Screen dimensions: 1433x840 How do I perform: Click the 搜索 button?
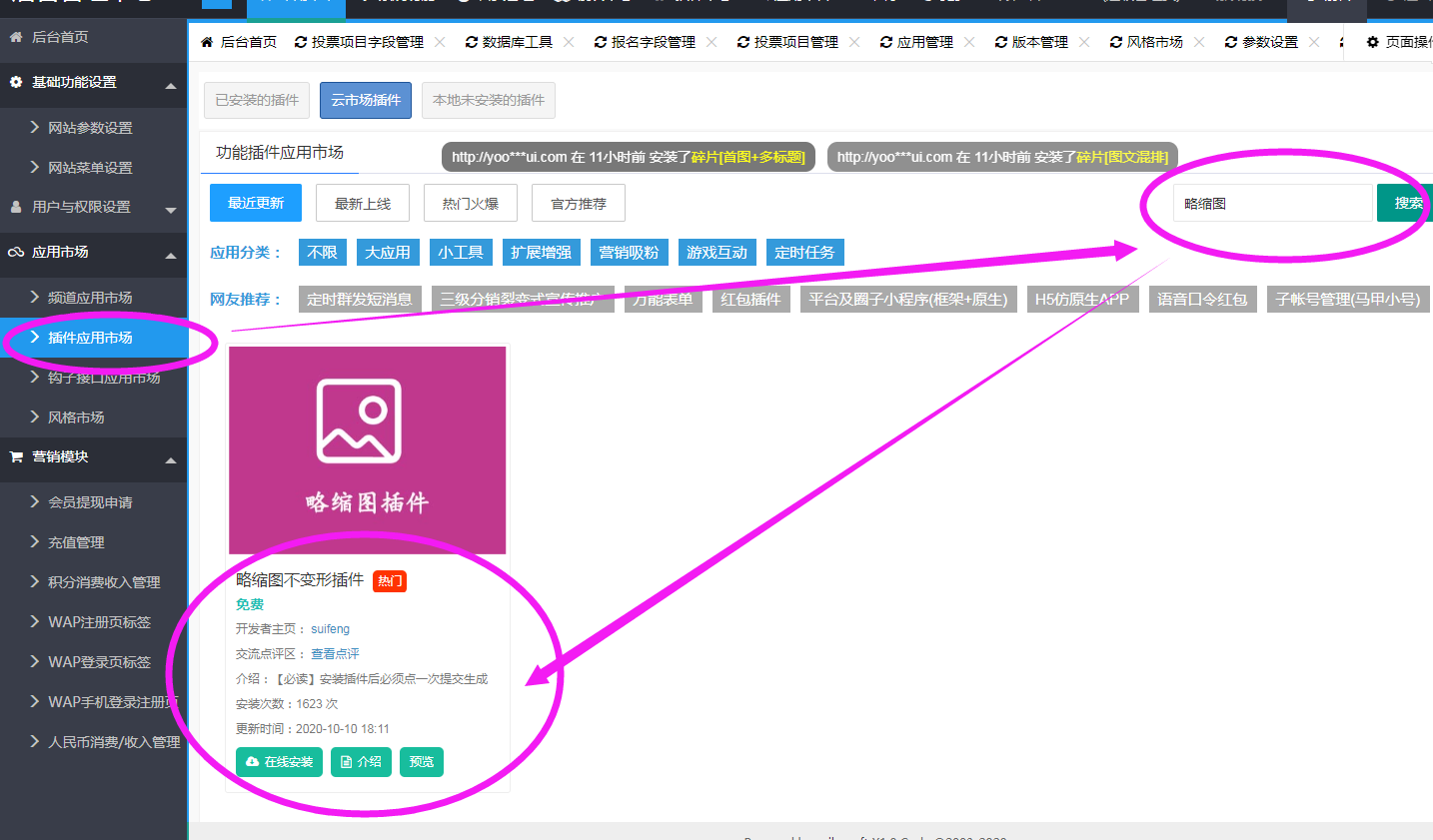[x=1407, y=203]
